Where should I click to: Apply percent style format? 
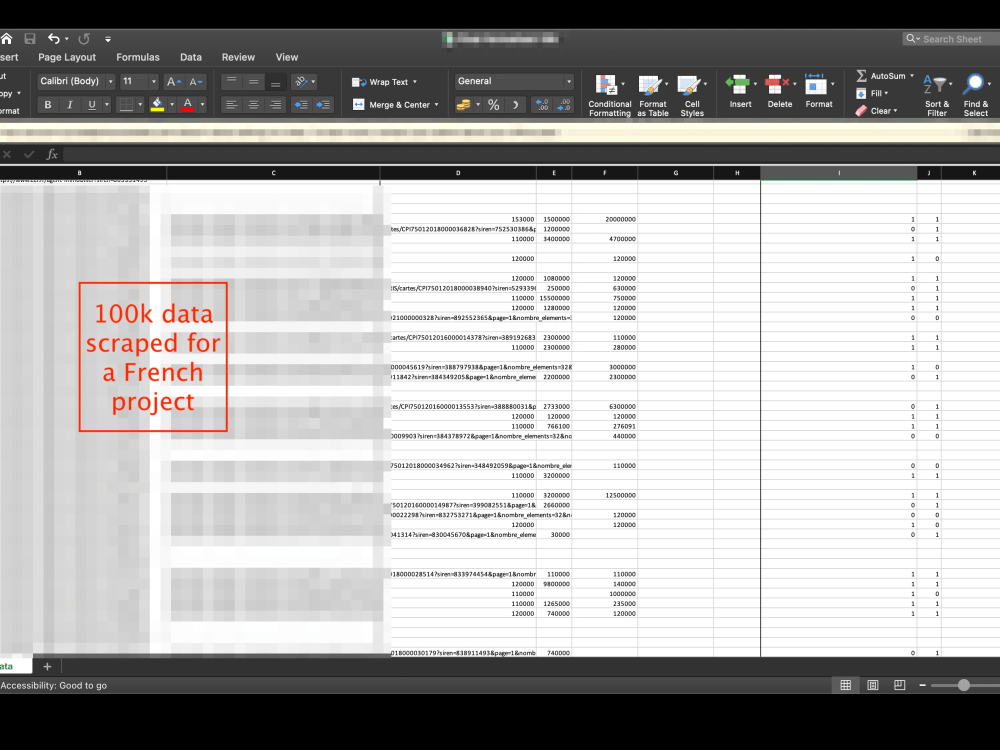(x=494, y=105)
